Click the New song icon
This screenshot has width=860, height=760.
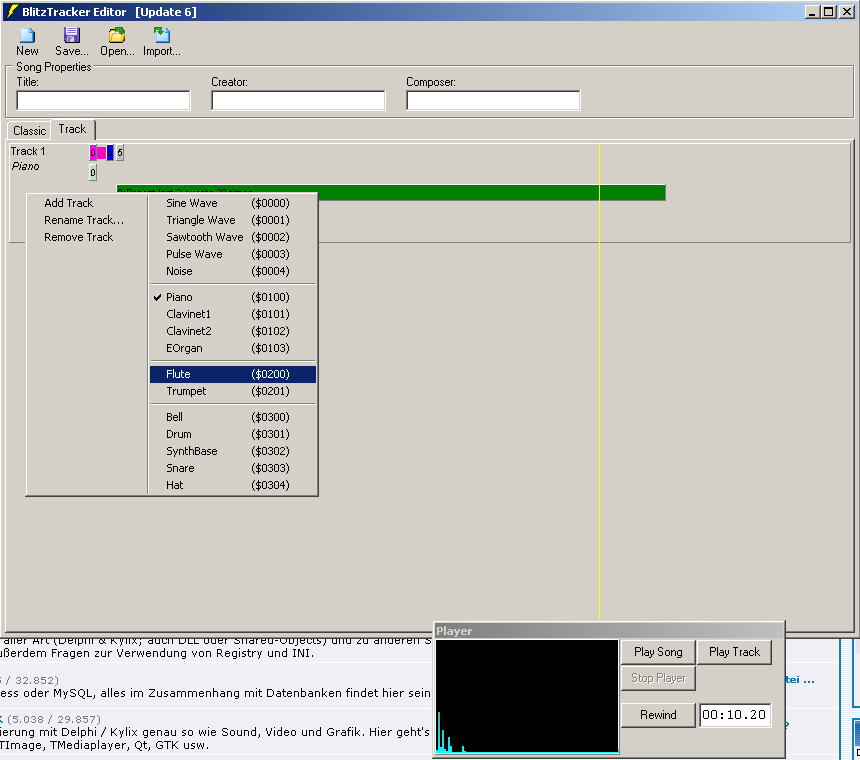[27, 36]
